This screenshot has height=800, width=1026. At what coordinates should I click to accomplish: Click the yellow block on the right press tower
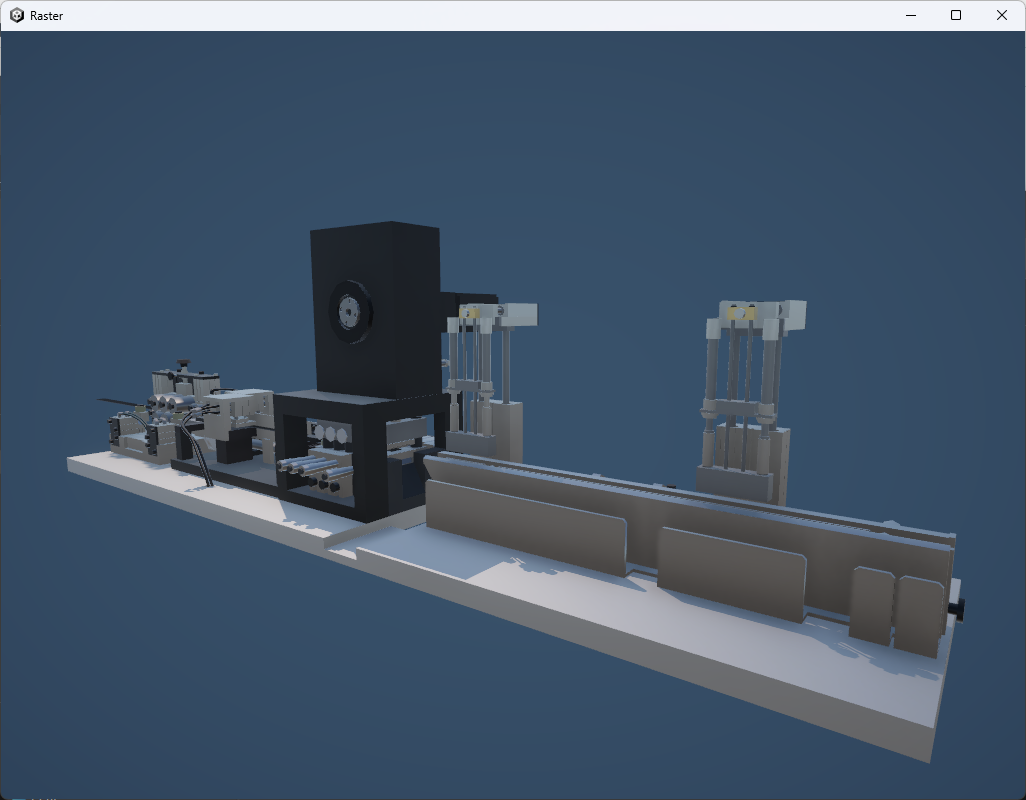click(747, 313)
